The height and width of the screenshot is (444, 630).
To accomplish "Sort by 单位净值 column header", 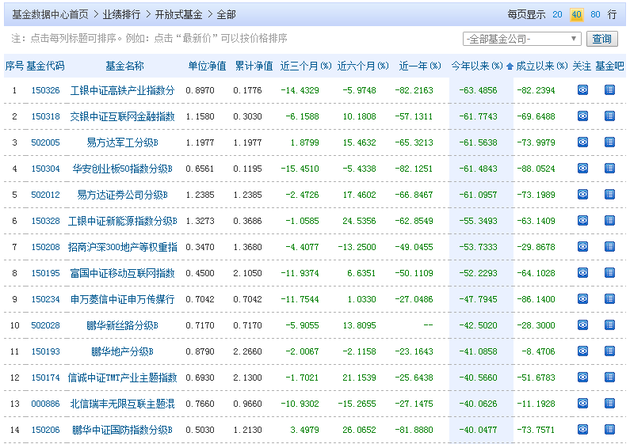I will point(207,65).
